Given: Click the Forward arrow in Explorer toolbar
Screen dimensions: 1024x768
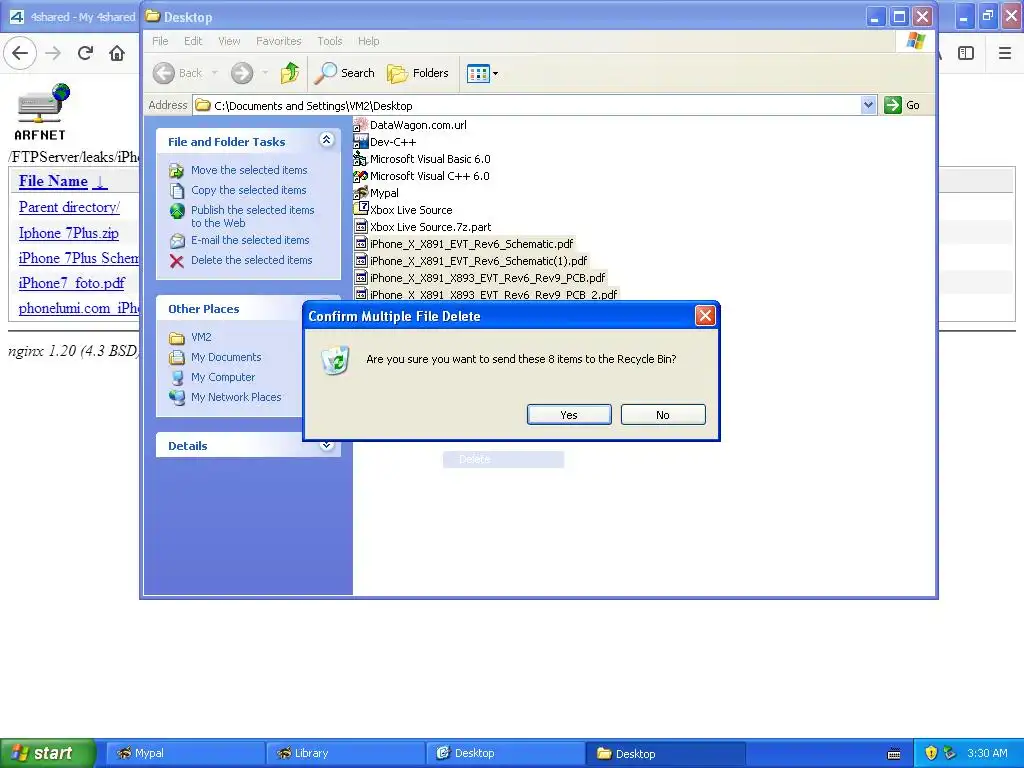Looking at the screenshot, I should (x=242, y=73).
